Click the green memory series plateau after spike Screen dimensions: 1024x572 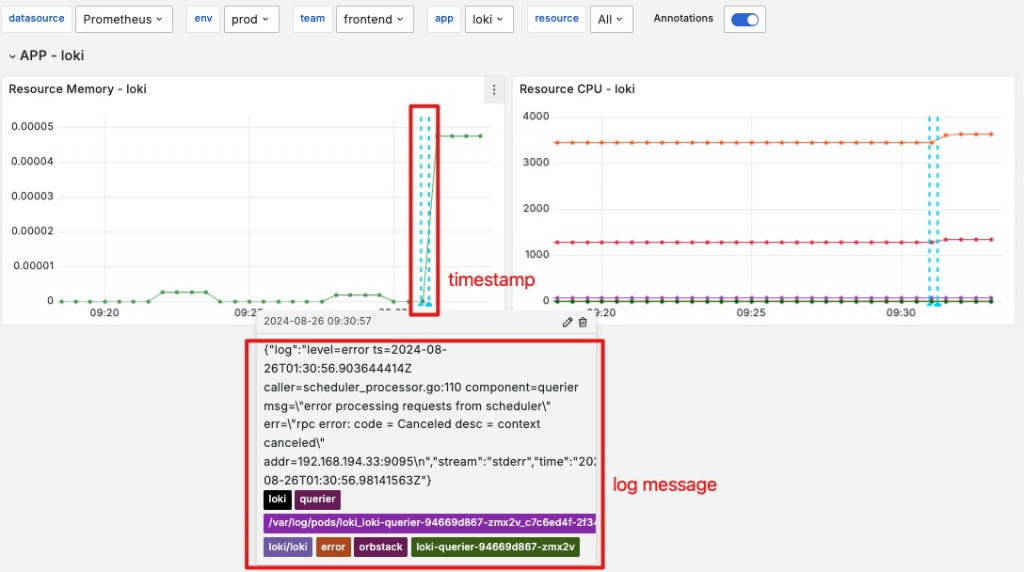click(x=459, y=136)
